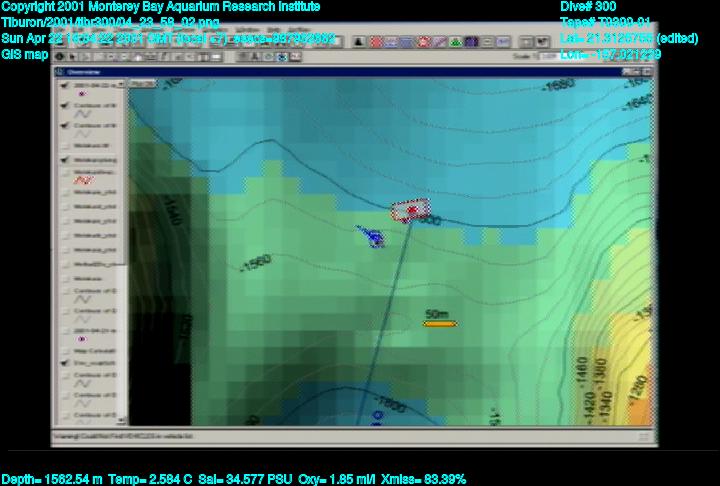Click the Overview window title bar
This screenshot has width=720, height=486.
point(354,72)
